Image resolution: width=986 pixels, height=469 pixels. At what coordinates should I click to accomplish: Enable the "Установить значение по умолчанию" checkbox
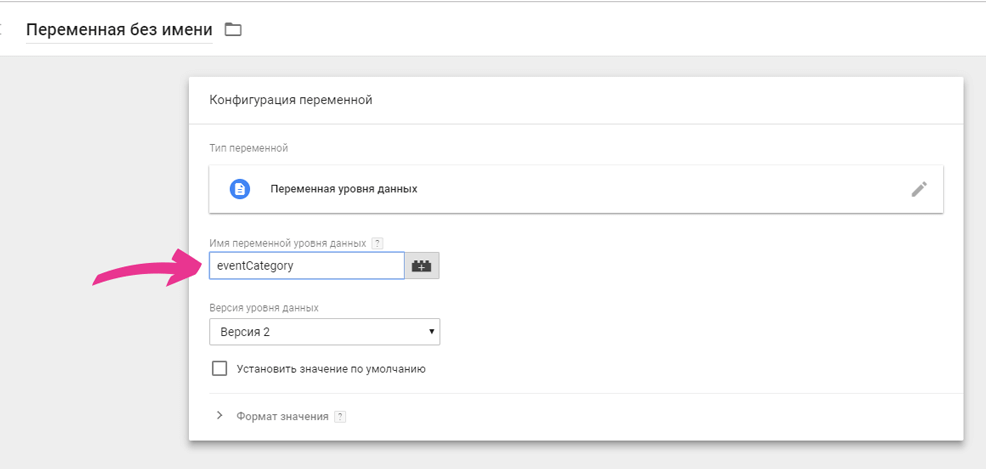220,368
